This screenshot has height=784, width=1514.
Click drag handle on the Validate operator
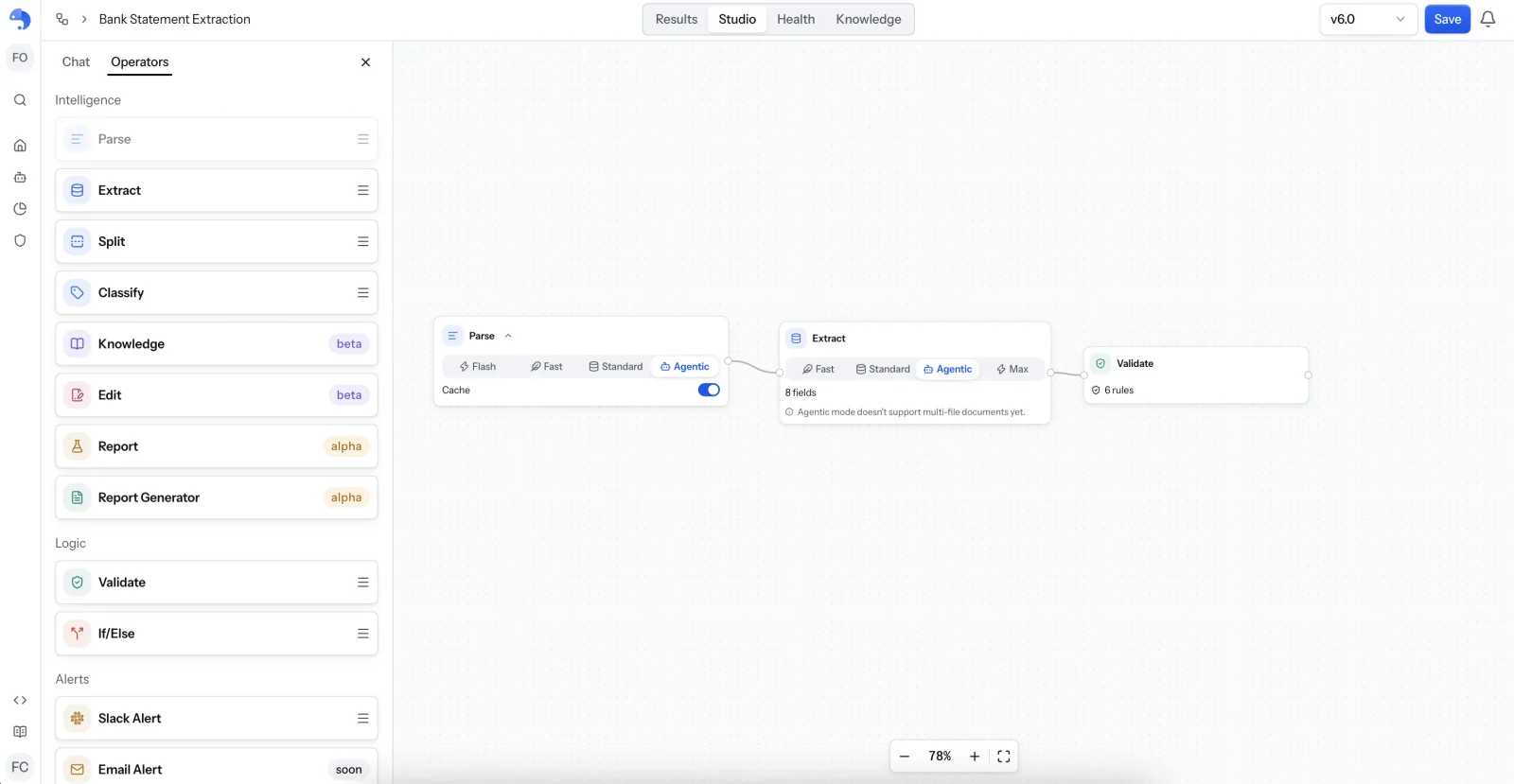(x=363, y=583)
